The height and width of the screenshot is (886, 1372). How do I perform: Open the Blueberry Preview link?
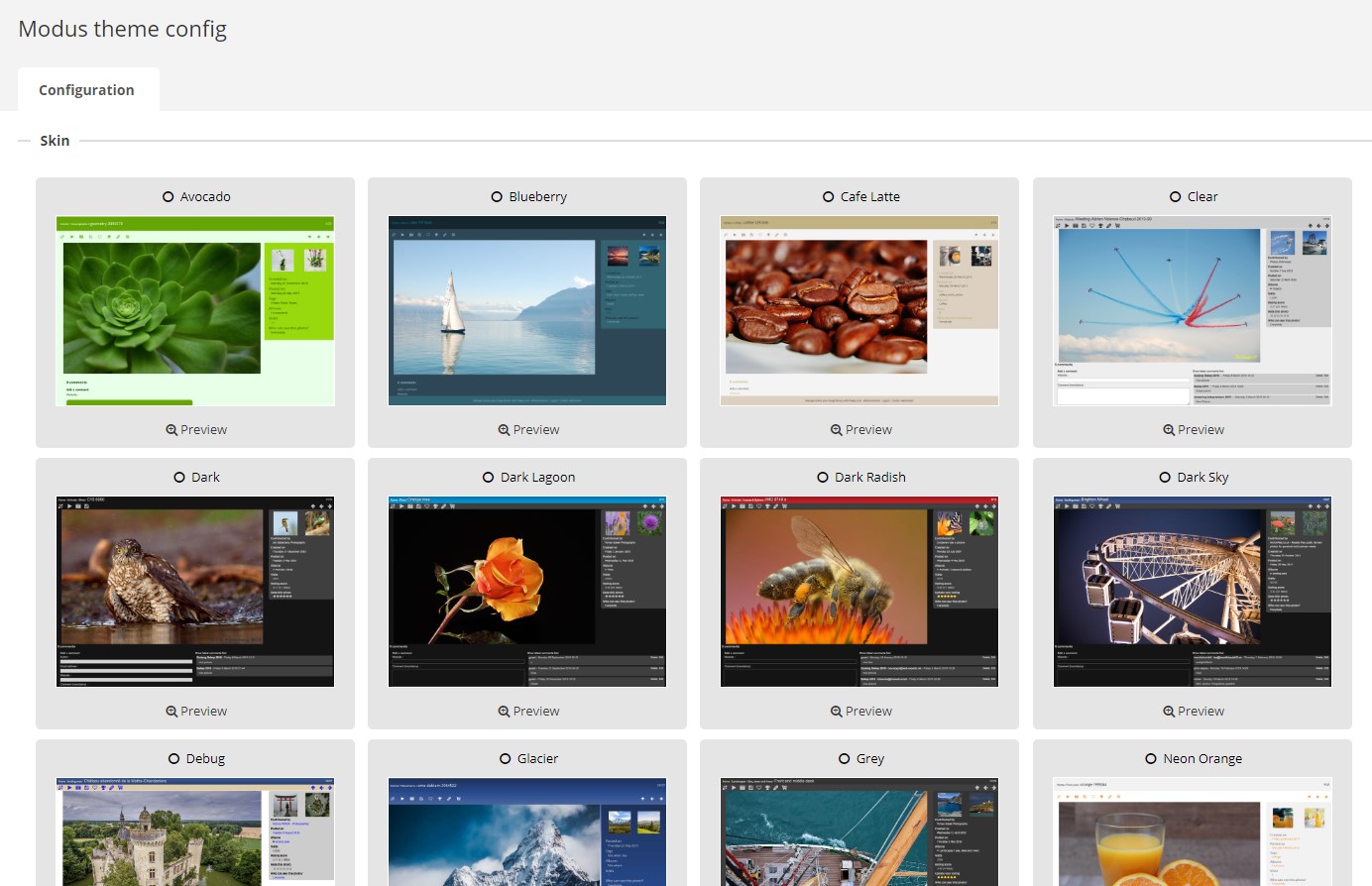528,430
